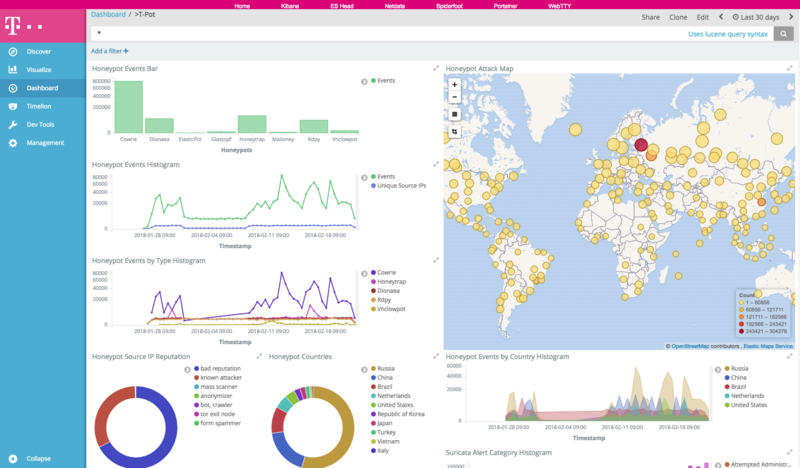800x468 pixels.
Task: Open Visualize from the sidebar
Action: click(38, 70)
